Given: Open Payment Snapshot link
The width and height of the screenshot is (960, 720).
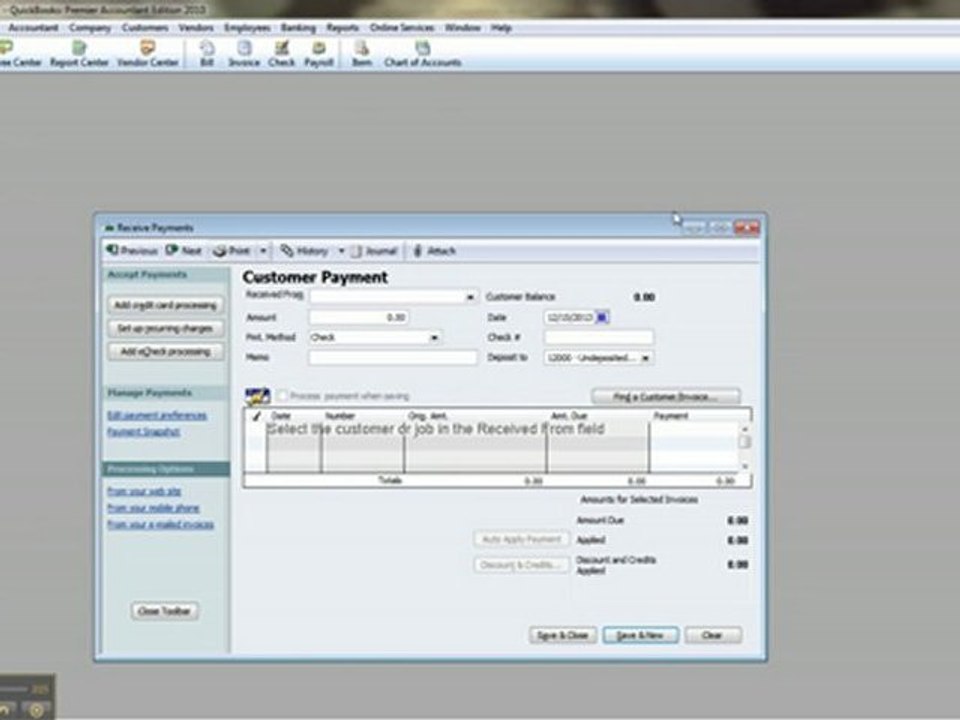Looking at the screenshot, I should 143,432.
